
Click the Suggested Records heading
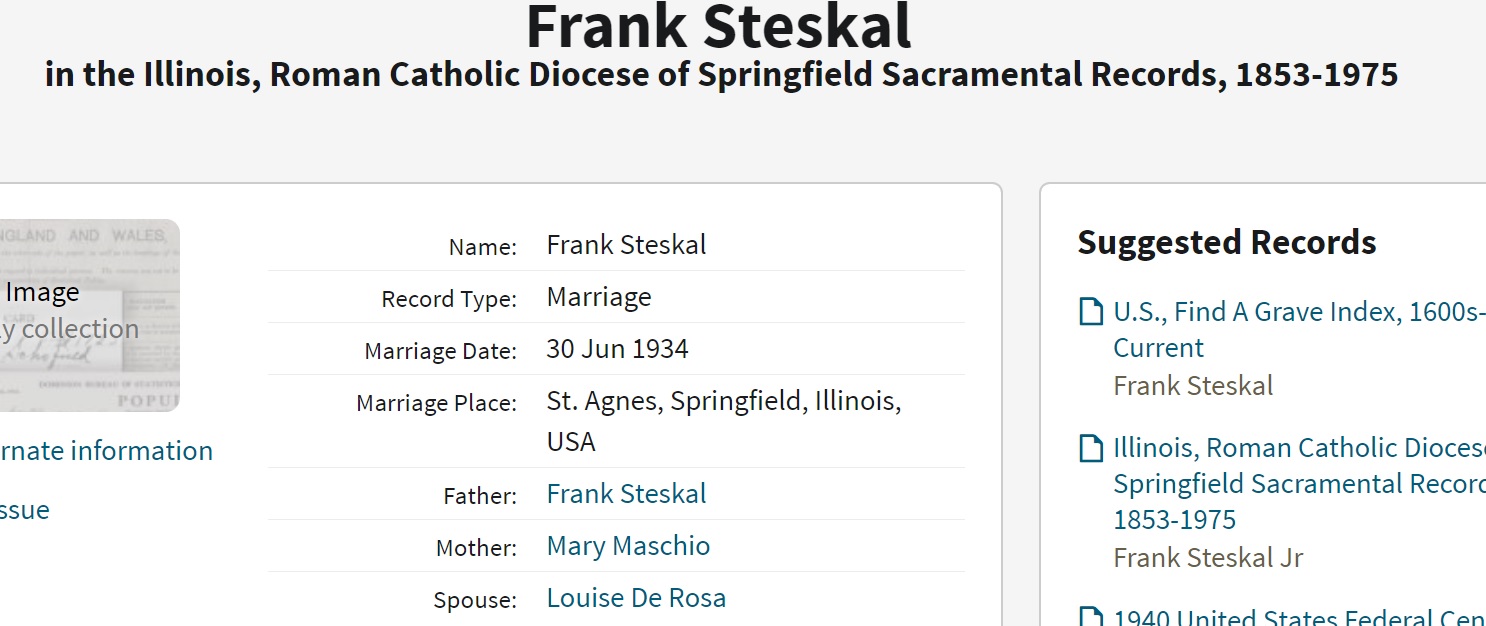[x=1226, y=243]
